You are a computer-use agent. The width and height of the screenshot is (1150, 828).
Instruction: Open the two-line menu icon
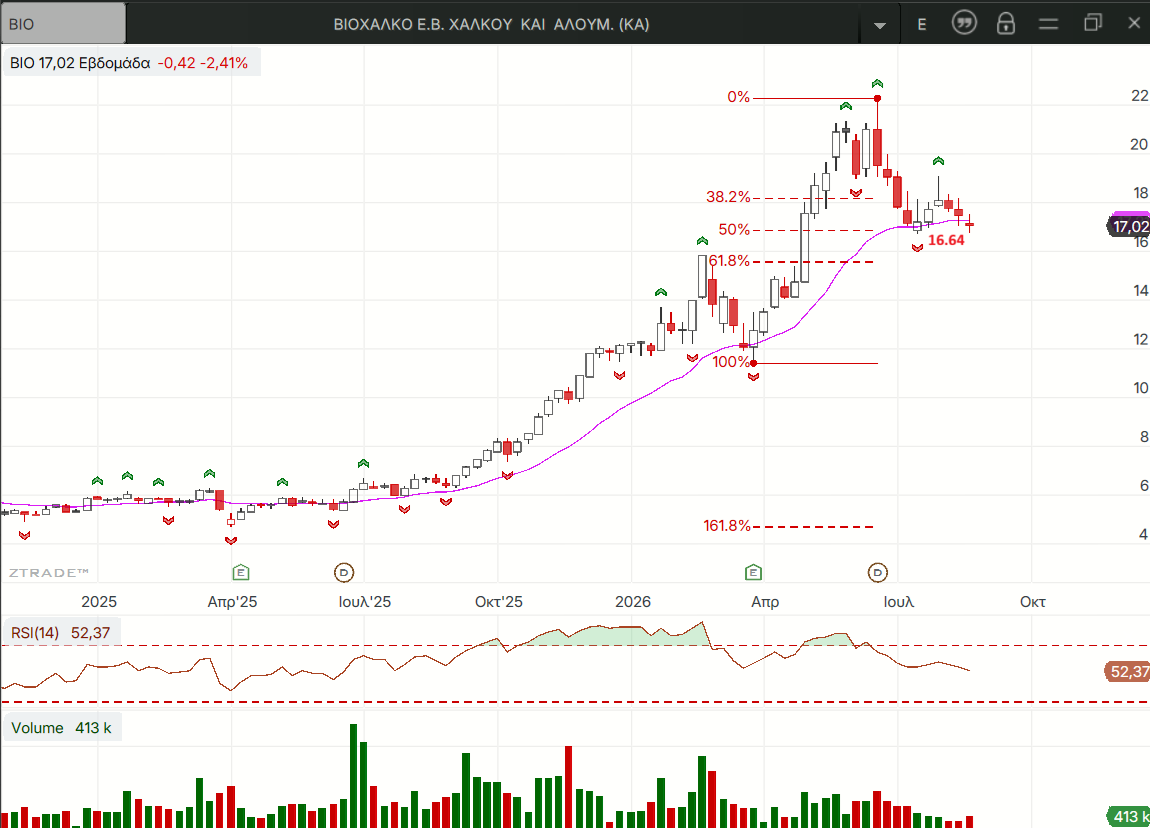[1049, 24]
